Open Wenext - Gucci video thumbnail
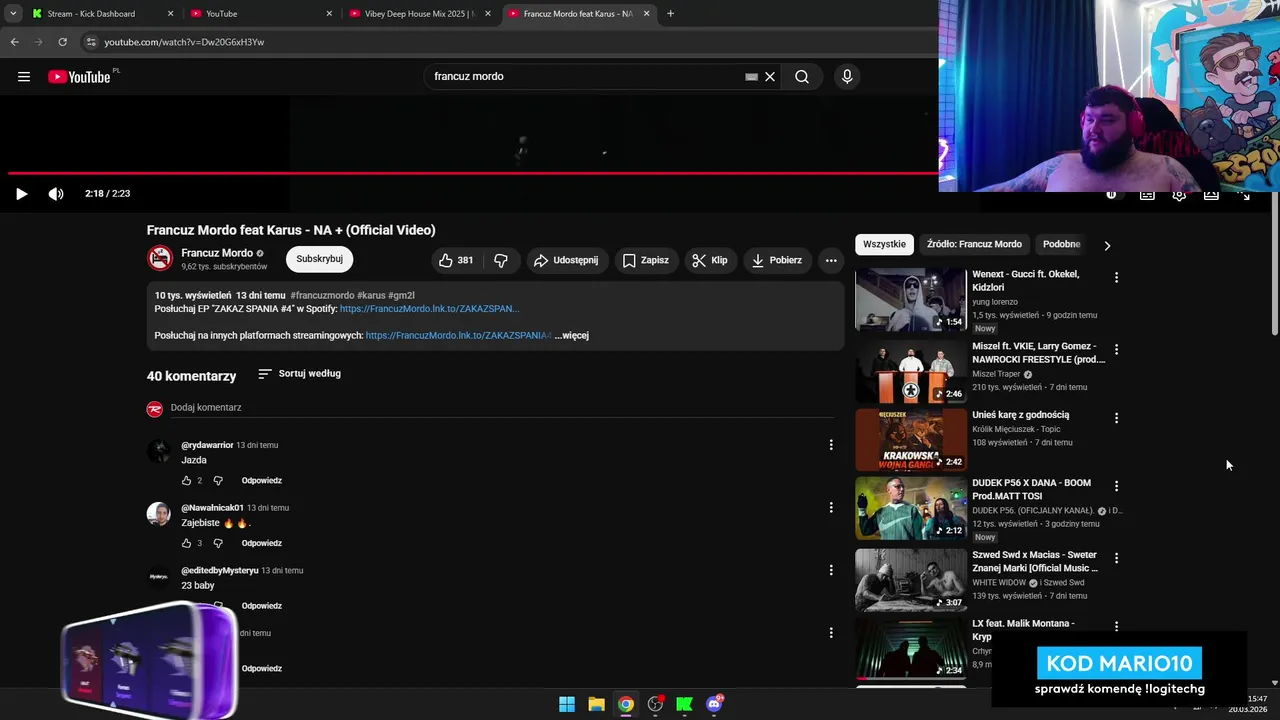Image resolution: width=1280 pixels, height=720 pixels. click(911, 300)
